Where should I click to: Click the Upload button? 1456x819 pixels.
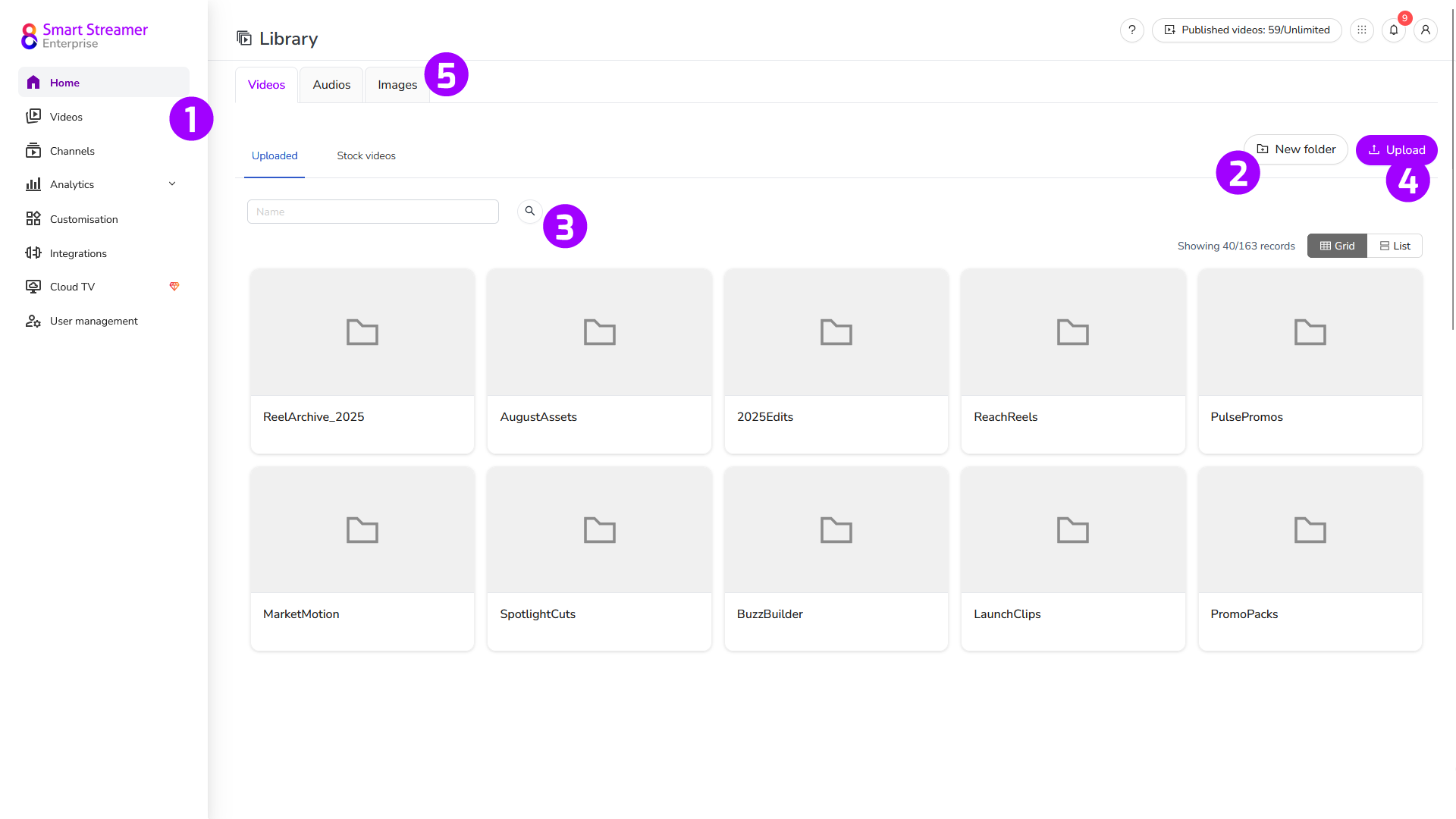[x=1396, y=150]
